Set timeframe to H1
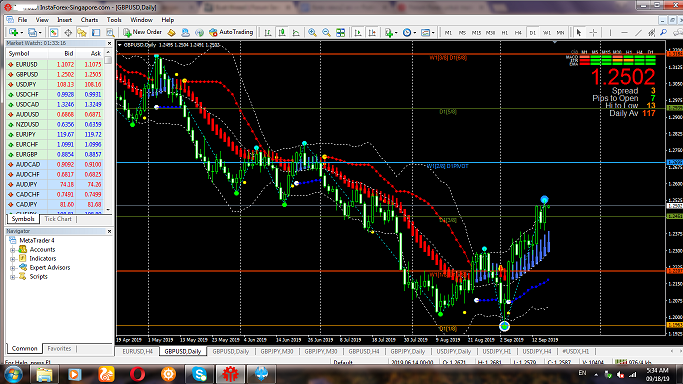Screen dimensions: 683x384 coord(504,33)
